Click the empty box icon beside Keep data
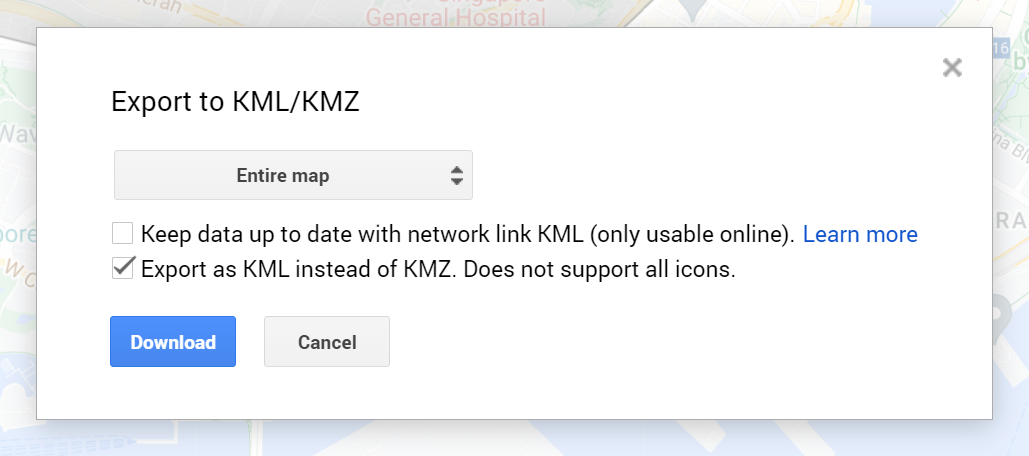This screenshot has width=1029, height=456. coord(123,234)
